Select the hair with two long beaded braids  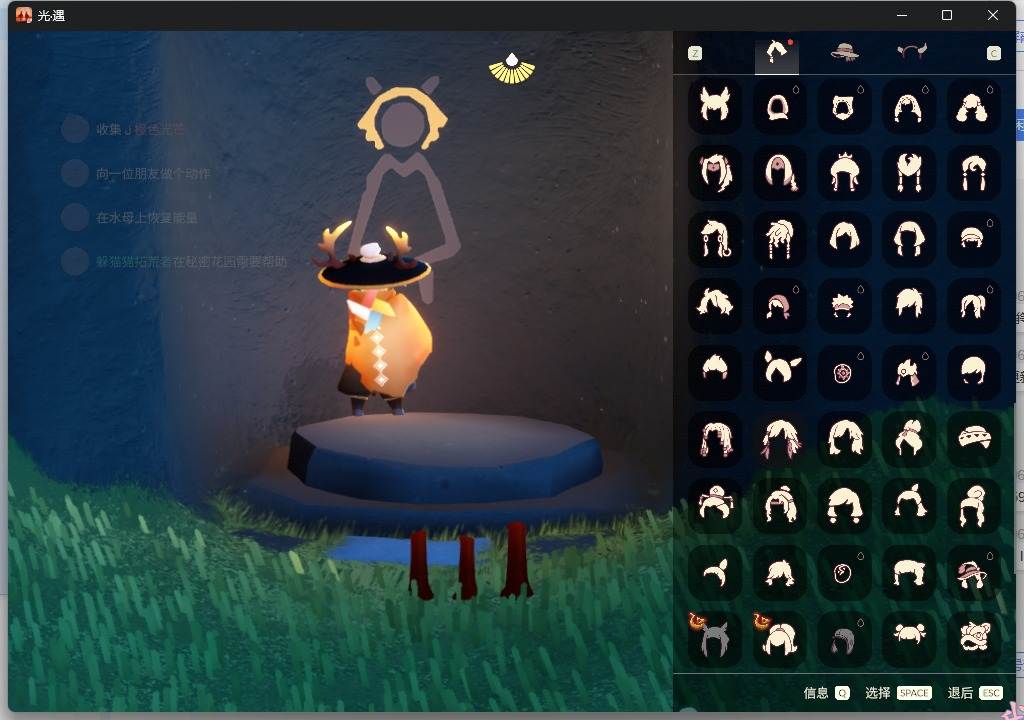(908, 172)
